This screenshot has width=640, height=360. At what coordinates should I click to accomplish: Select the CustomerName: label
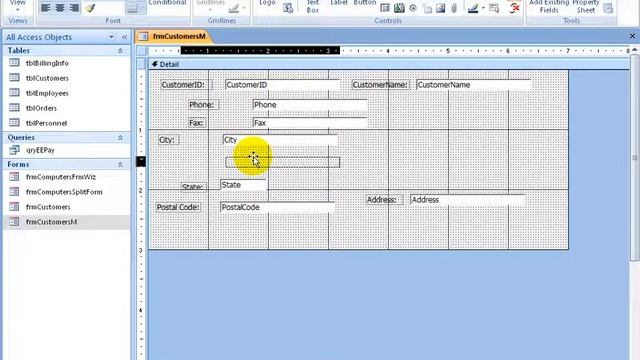[x=380, y=85]
